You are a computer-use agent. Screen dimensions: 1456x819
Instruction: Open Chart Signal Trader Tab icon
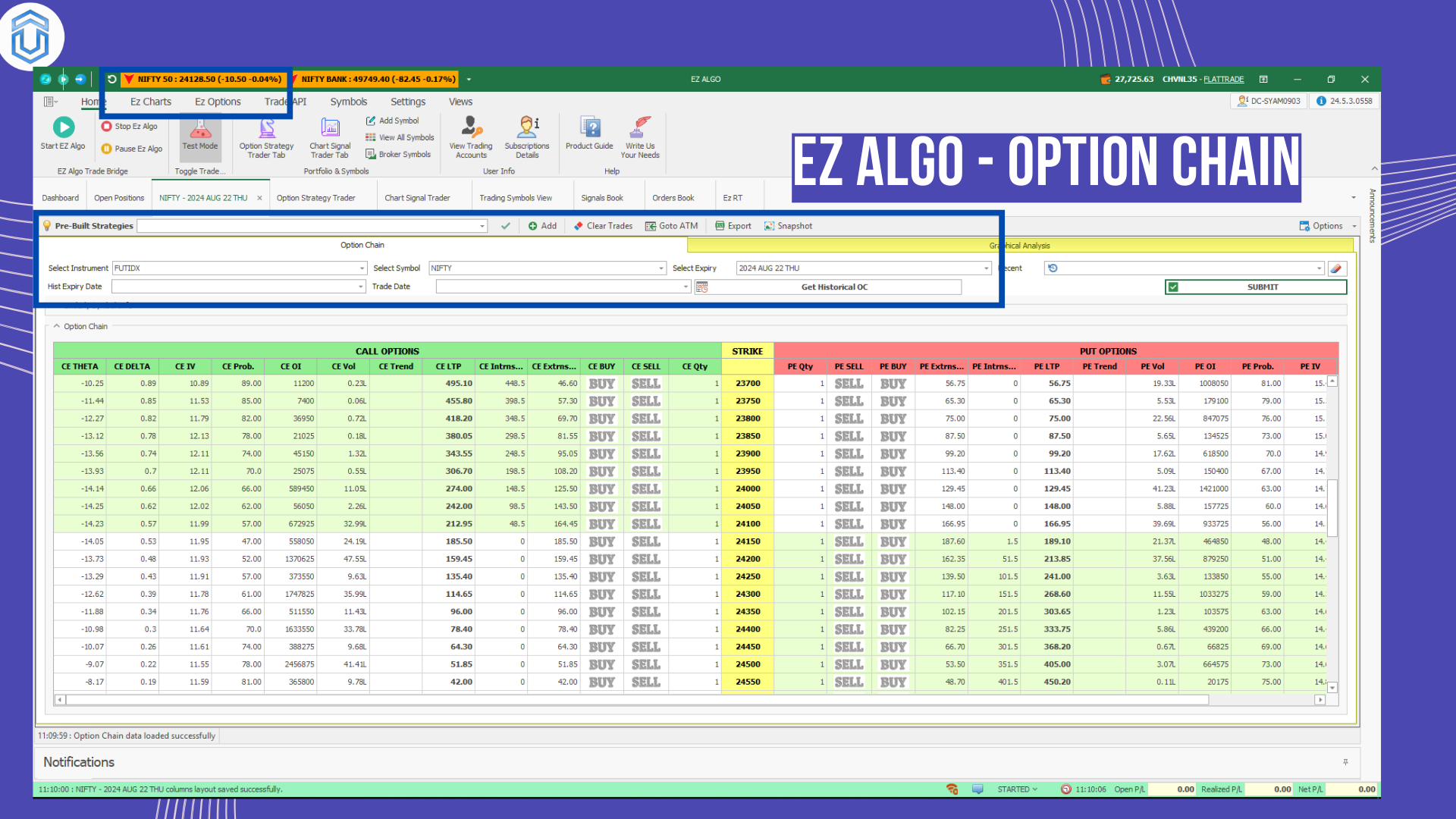[330, 128]
